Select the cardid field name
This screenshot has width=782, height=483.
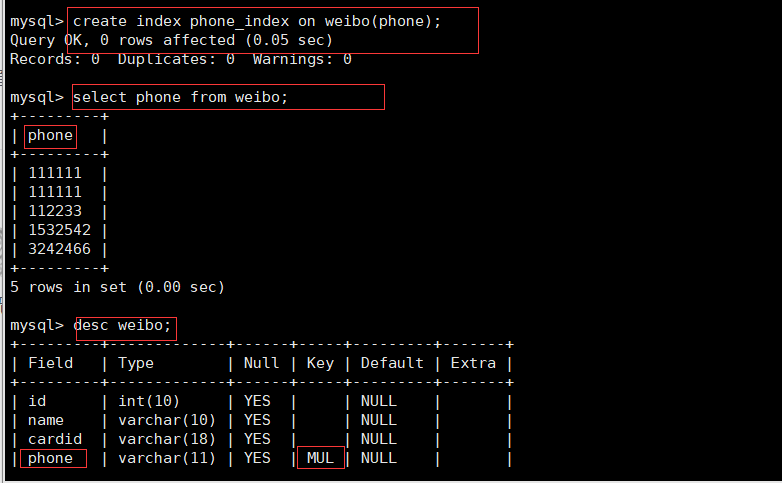[x=55, y=439]
